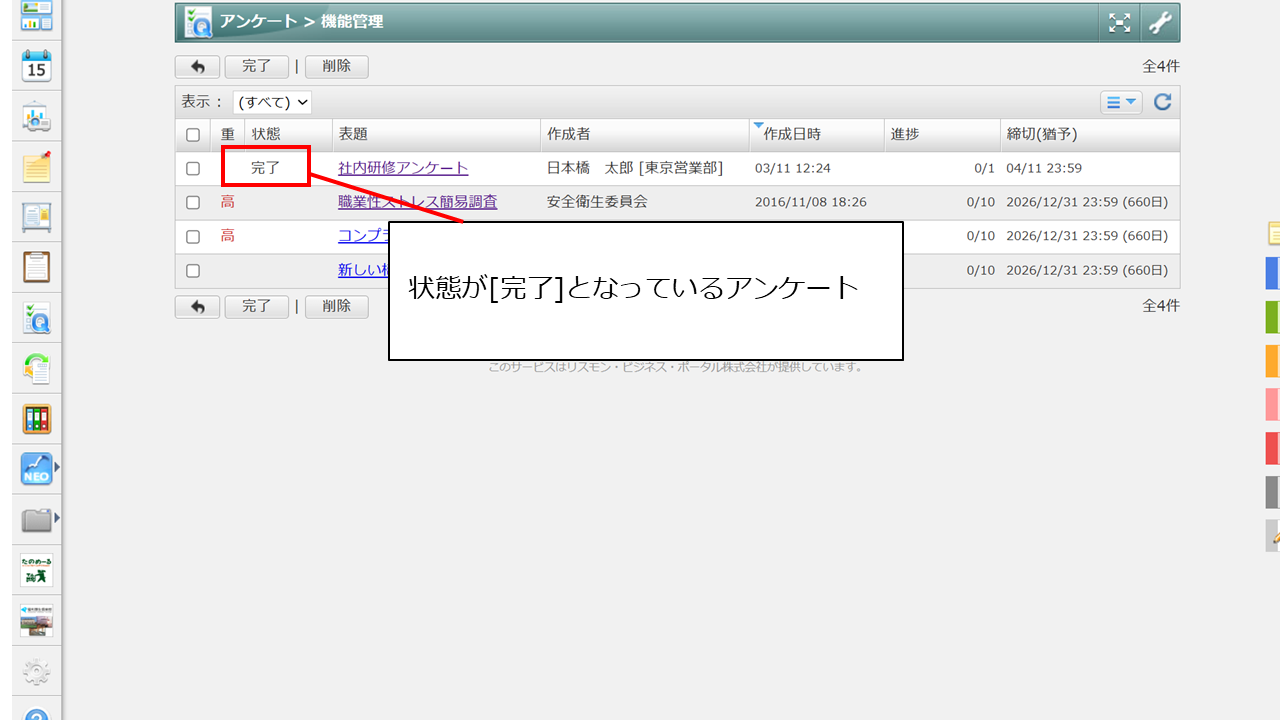Open the blue NEO chart icon
The image size is (1280, 720).
coord(37,469)
